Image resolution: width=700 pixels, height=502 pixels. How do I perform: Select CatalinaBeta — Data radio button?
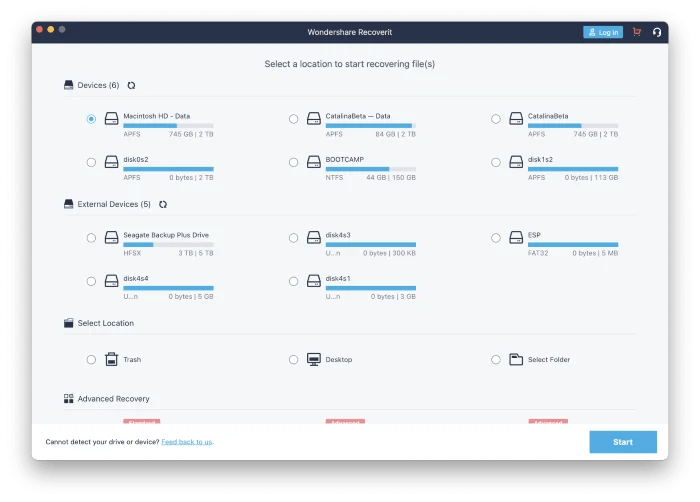tap(293, 119)
